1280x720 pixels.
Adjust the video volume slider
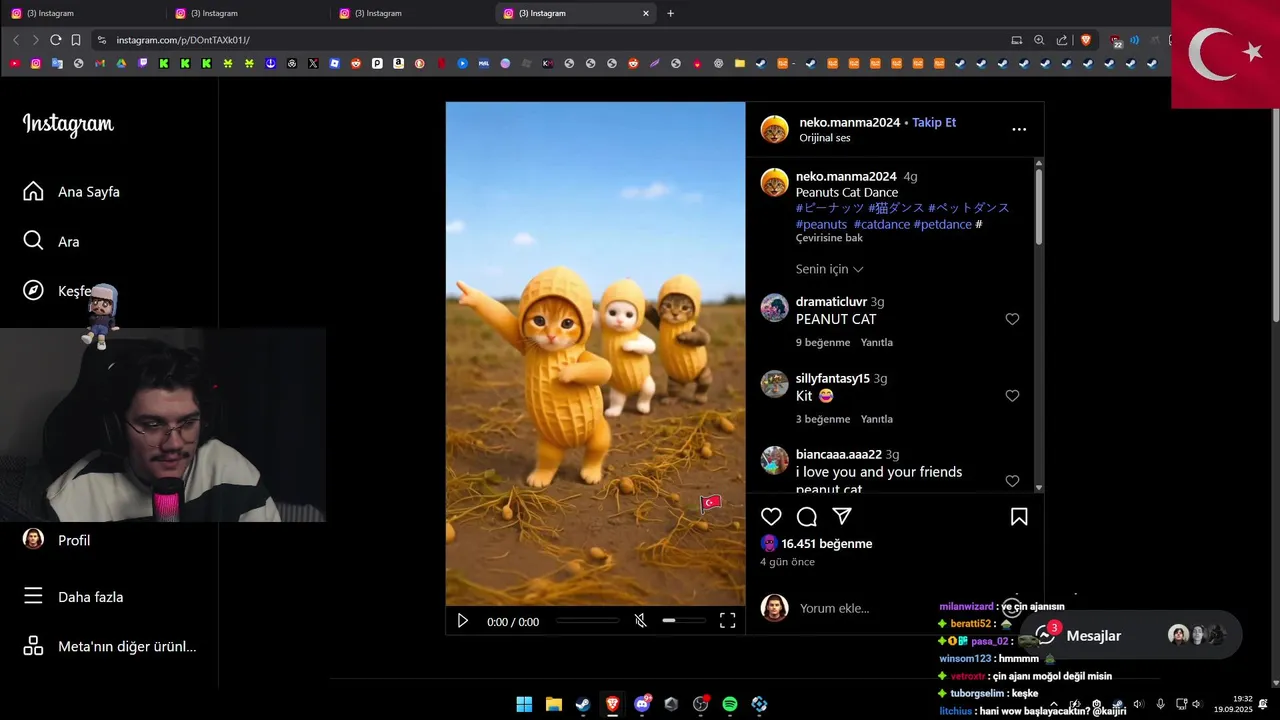684,621
